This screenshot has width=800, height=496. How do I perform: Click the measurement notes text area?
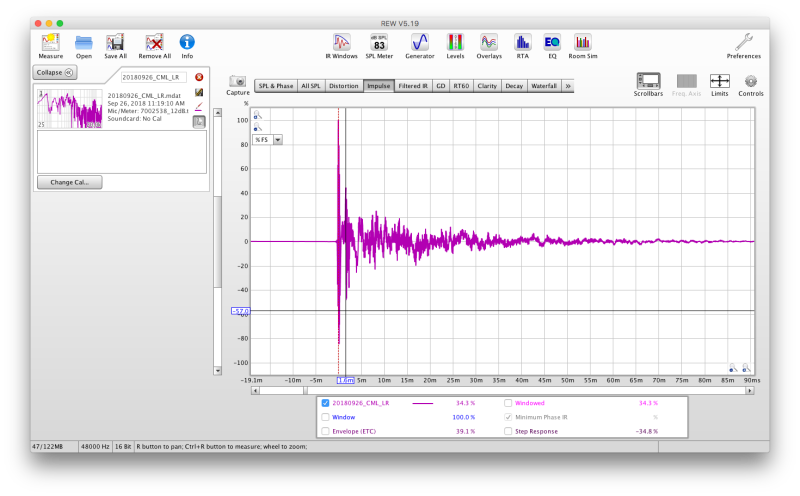[122, 152]
